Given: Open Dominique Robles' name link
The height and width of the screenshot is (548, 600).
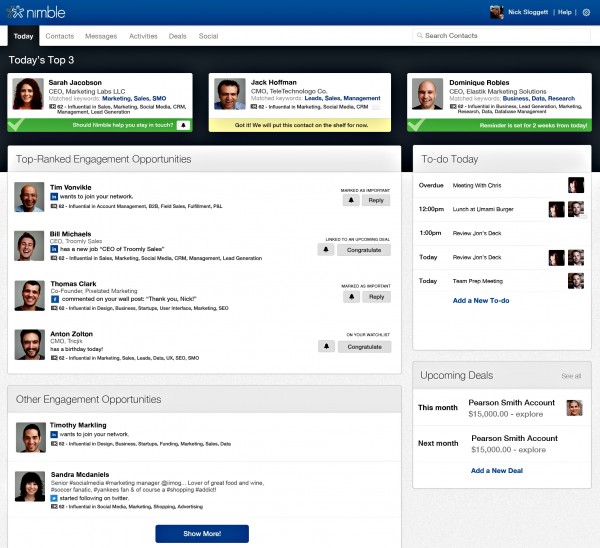Looking at the screenshot, I should pos(479,82).
